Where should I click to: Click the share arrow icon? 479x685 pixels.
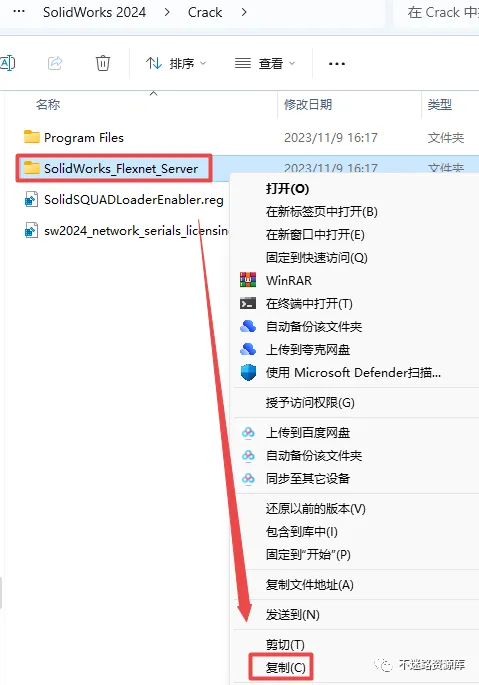55,63
